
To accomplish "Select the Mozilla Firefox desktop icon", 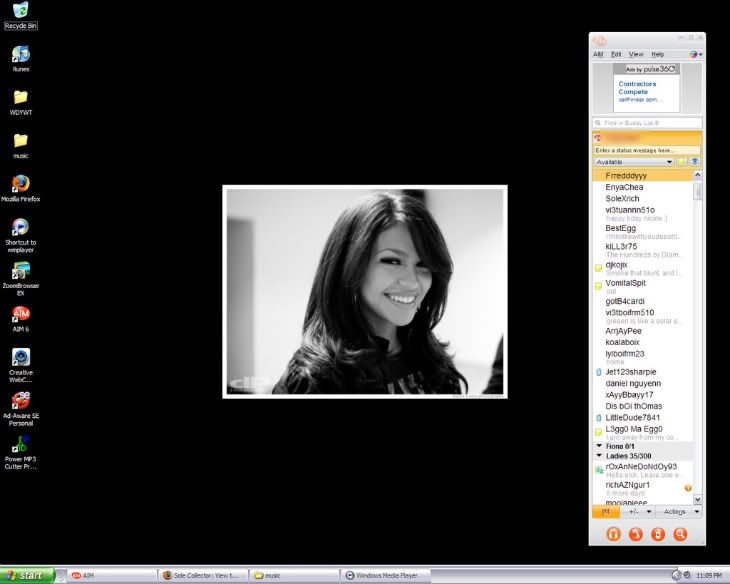I will point(20,184).
